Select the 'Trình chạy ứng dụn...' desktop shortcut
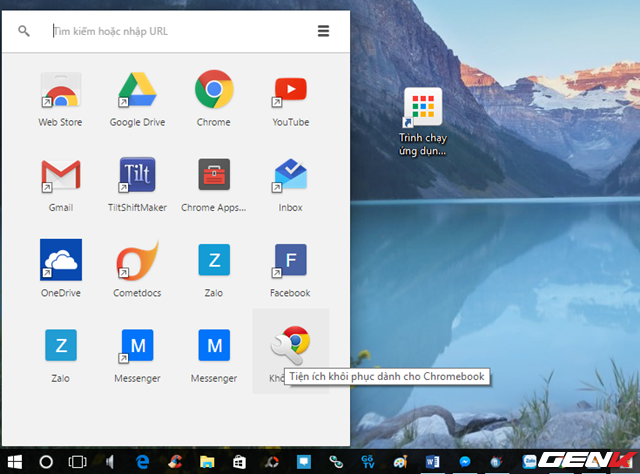Viewport: 640px width, 474px height. pyautogui.click(x=423, y=122)
